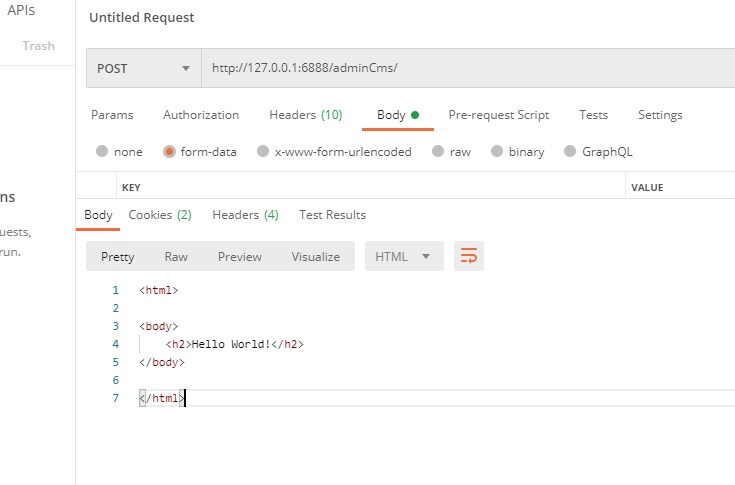Open the POST method dropdown
The height and width of the screenshot is (485, 735).
pyautogui.click(x=144, y=69)
